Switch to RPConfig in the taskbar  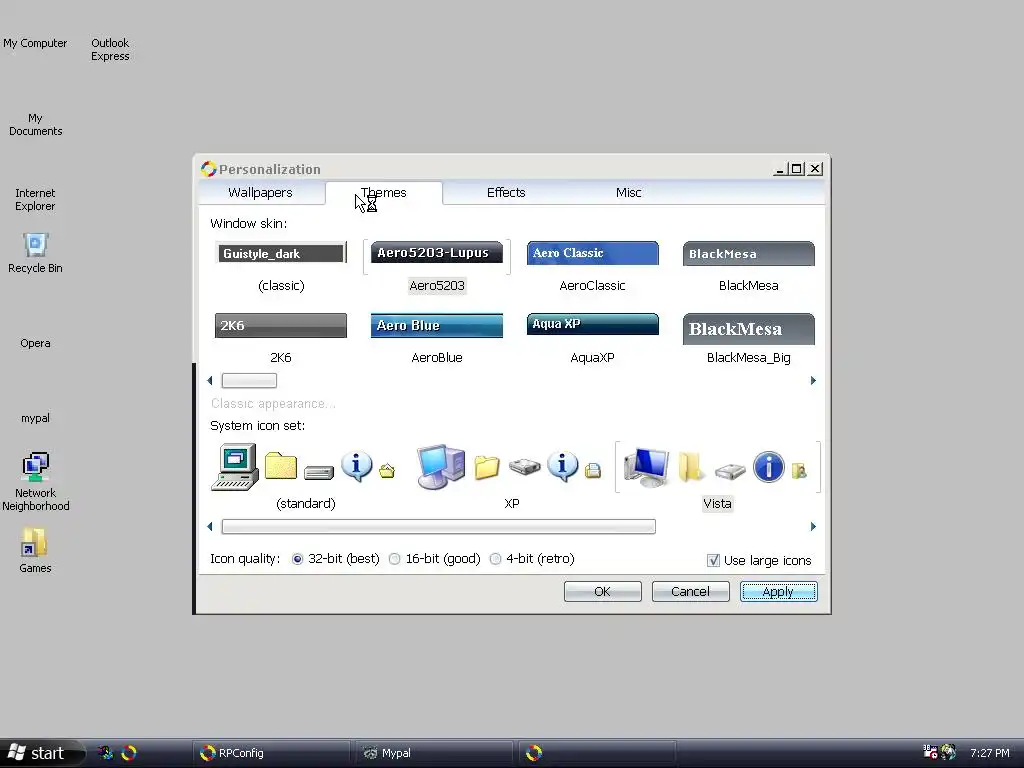click(270, 753)
